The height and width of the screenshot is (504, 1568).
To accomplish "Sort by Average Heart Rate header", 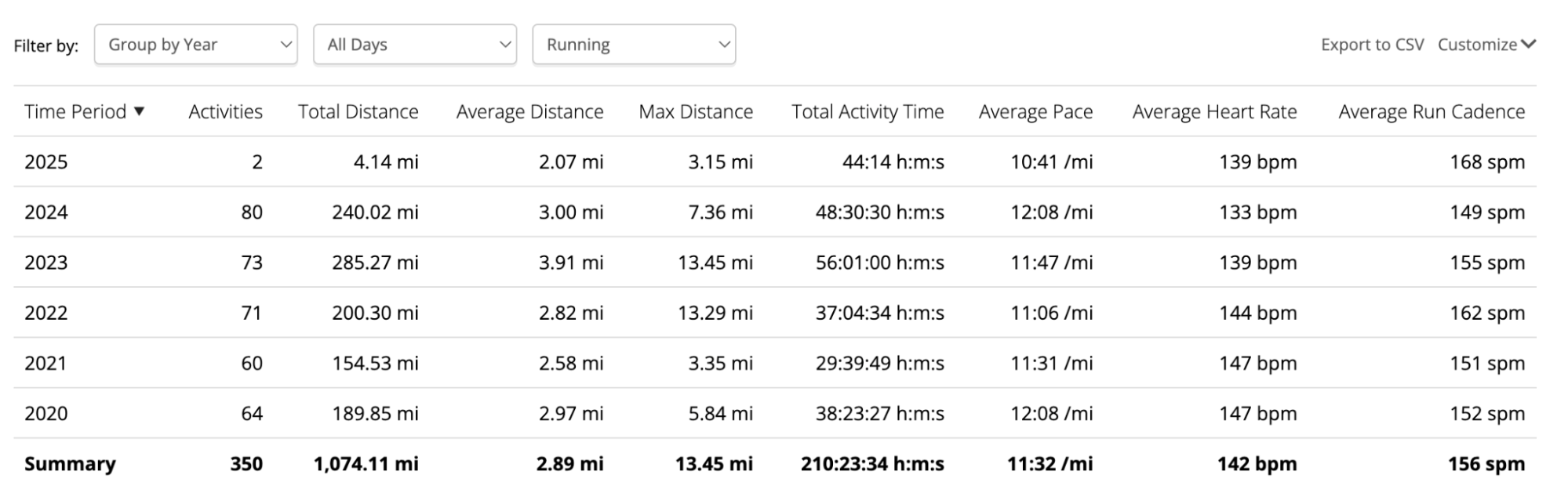I will tap(1214, 112).
